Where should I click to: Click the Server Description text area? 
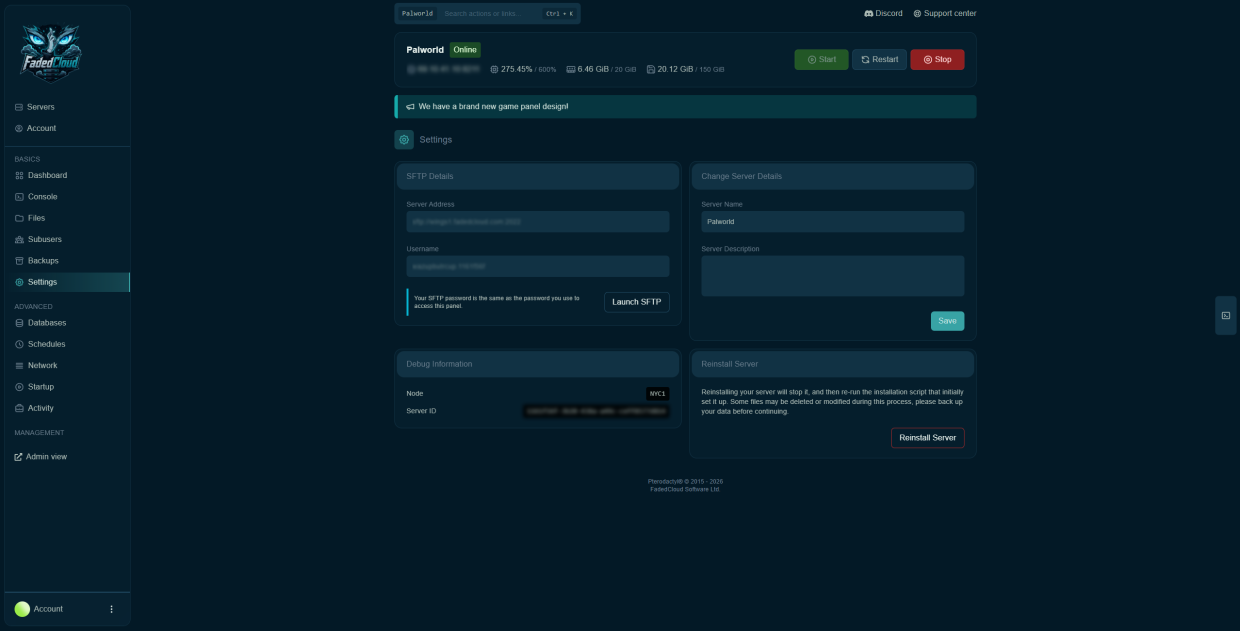[x=833, y=276]
